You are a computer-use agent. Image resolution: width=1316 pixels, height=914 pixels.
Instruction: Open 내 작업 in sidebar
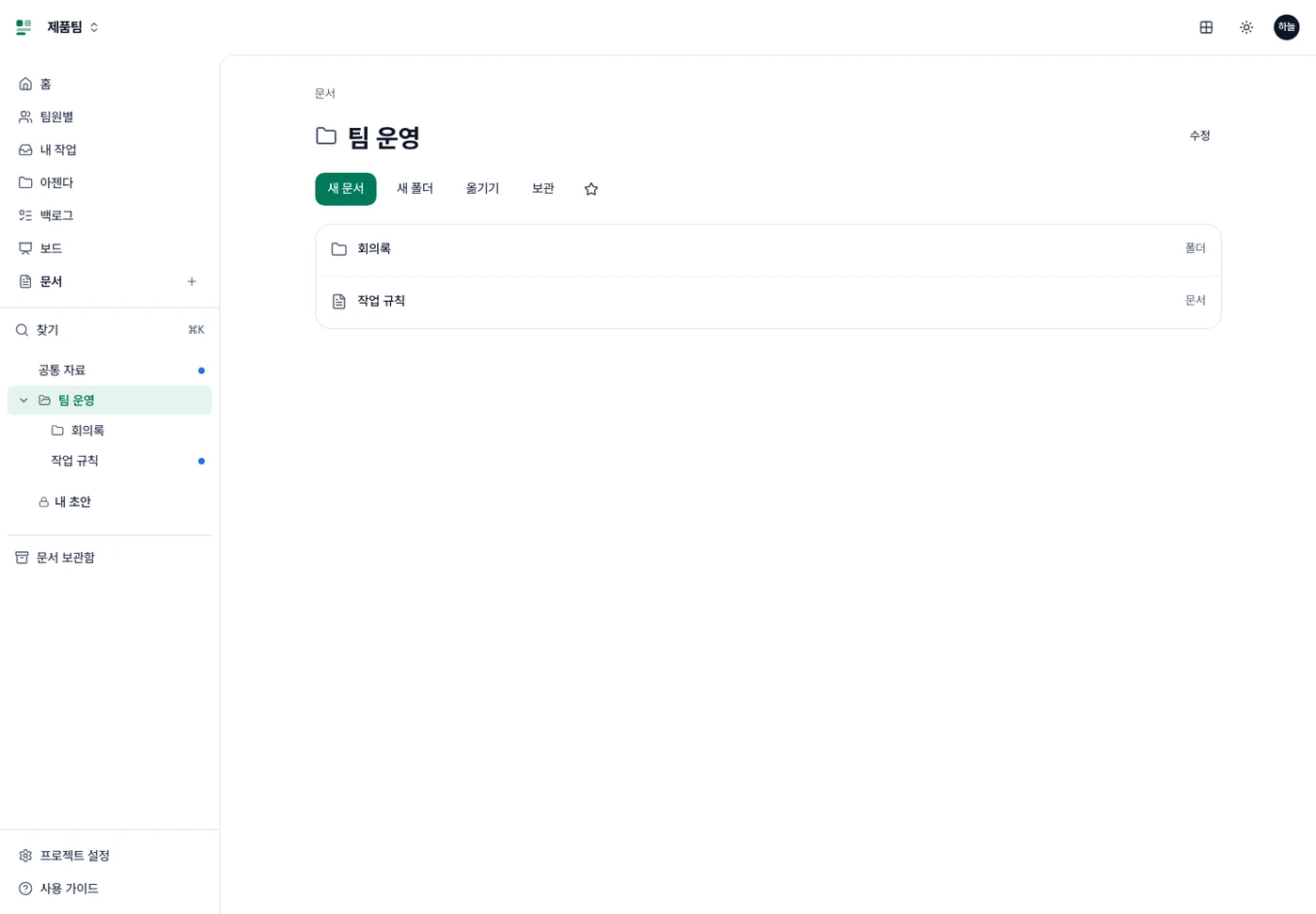click(109, 150)
